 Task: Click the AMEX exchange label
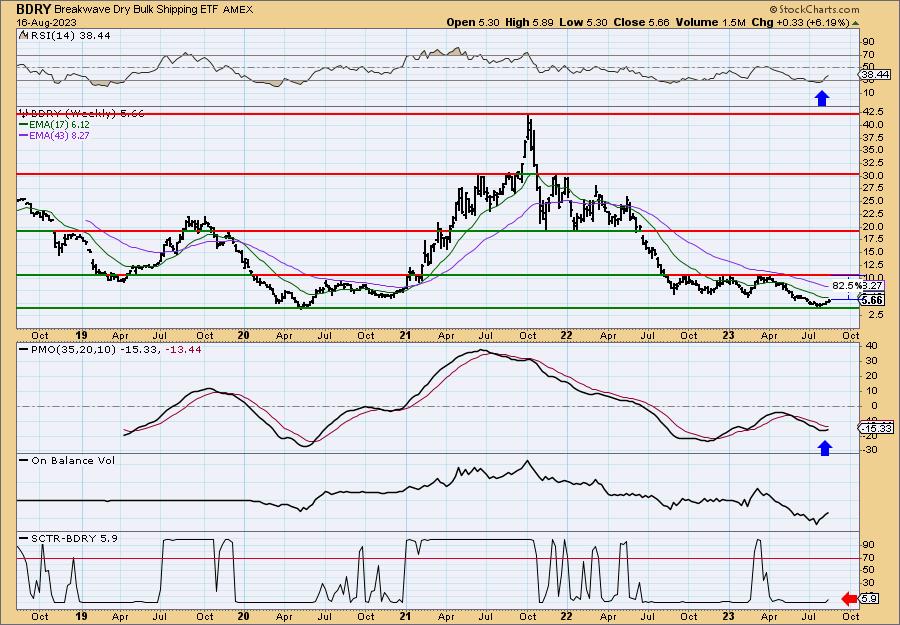(x=238, y=10)
